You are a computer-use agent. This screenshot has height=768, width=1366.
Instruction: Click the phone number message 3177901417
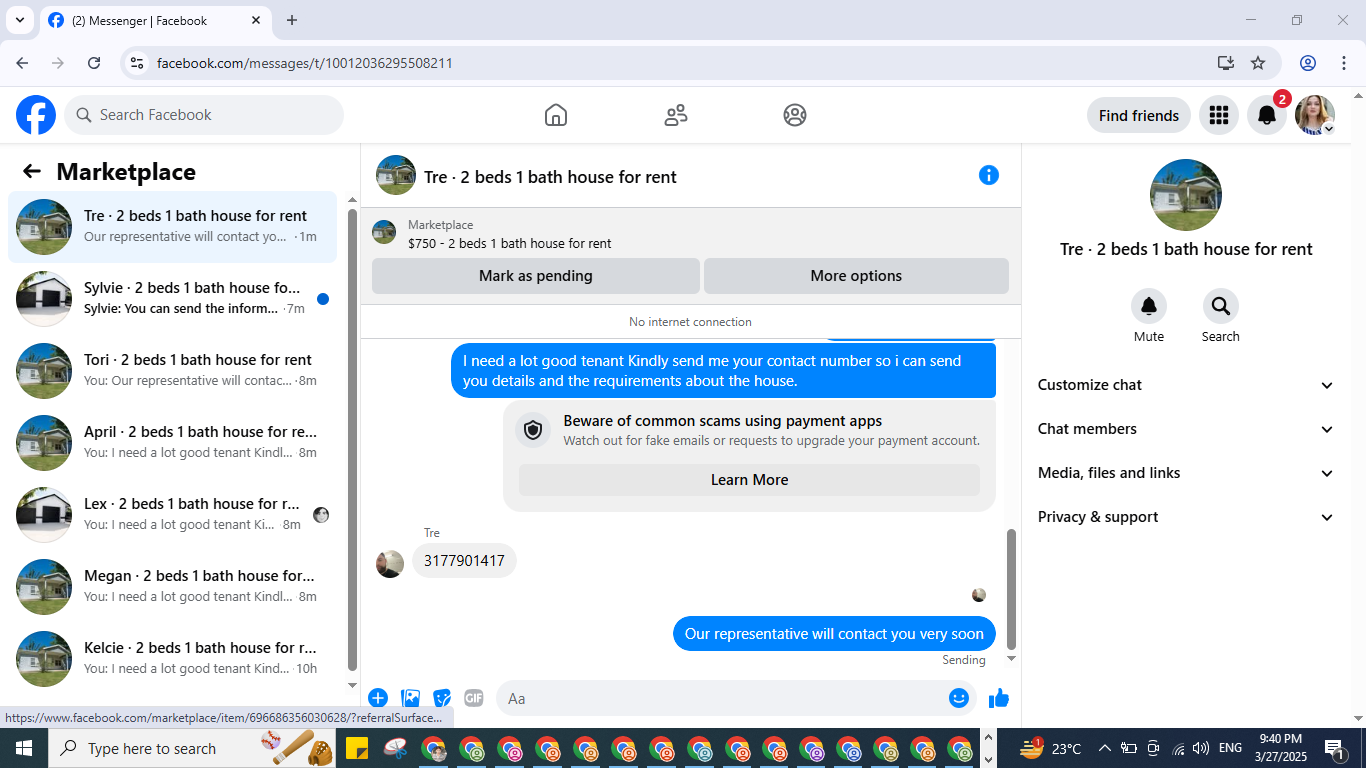464,560
